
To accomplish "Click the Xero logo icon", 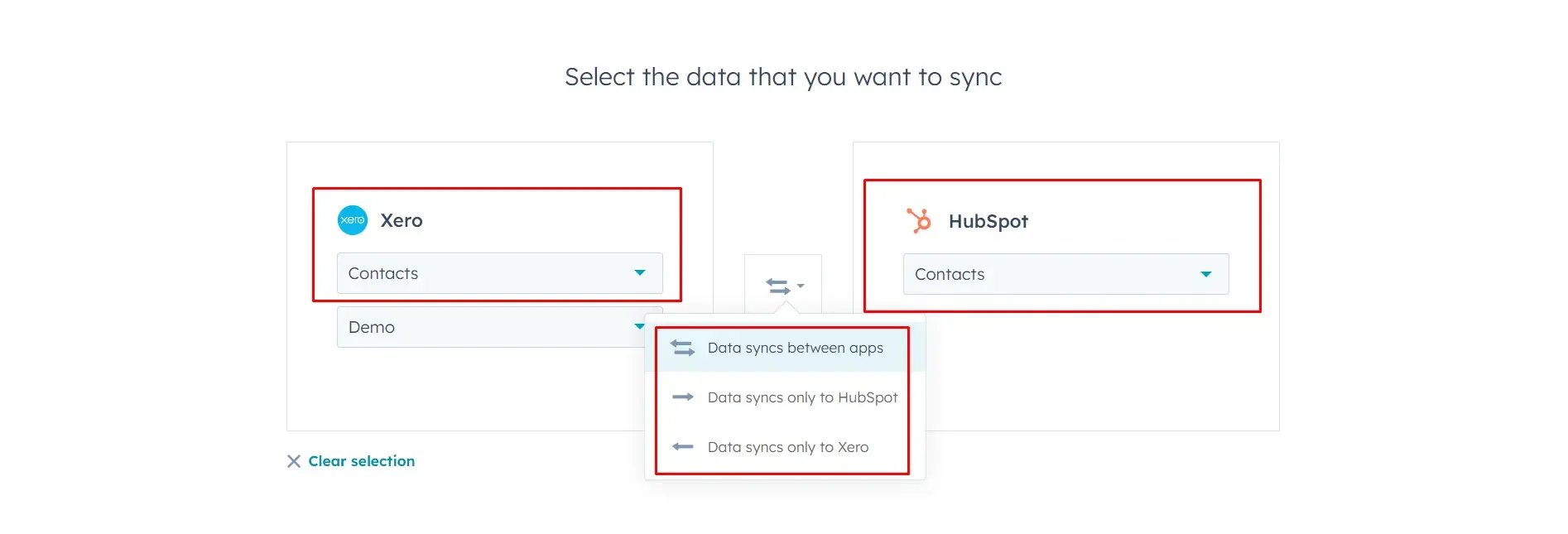I will point(353,220).
